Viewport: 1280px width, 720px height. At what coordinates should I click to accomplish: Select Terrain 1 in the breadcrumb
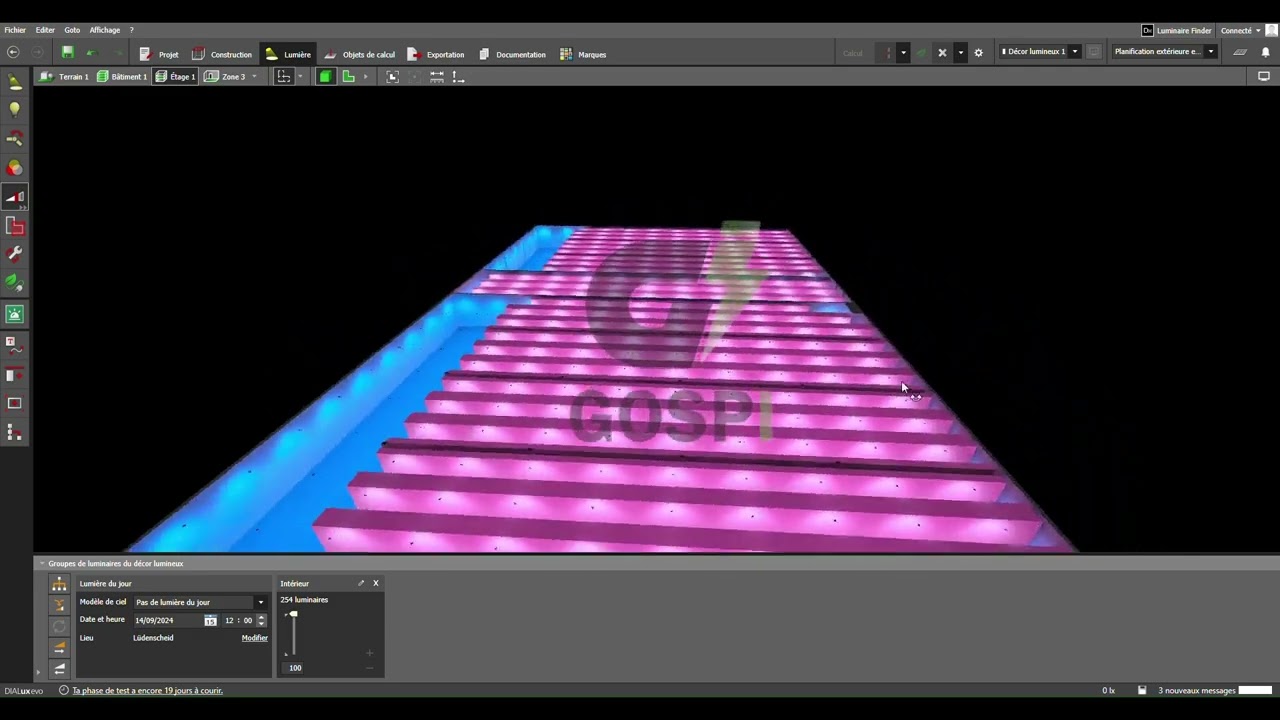pos(64,76)
